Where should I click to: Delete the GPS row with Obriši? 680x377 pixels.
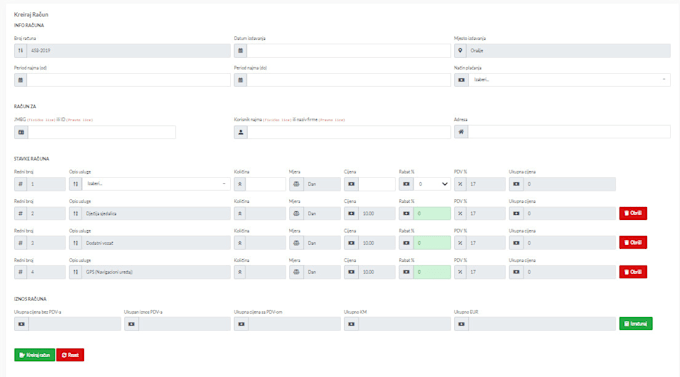[633, 272]
